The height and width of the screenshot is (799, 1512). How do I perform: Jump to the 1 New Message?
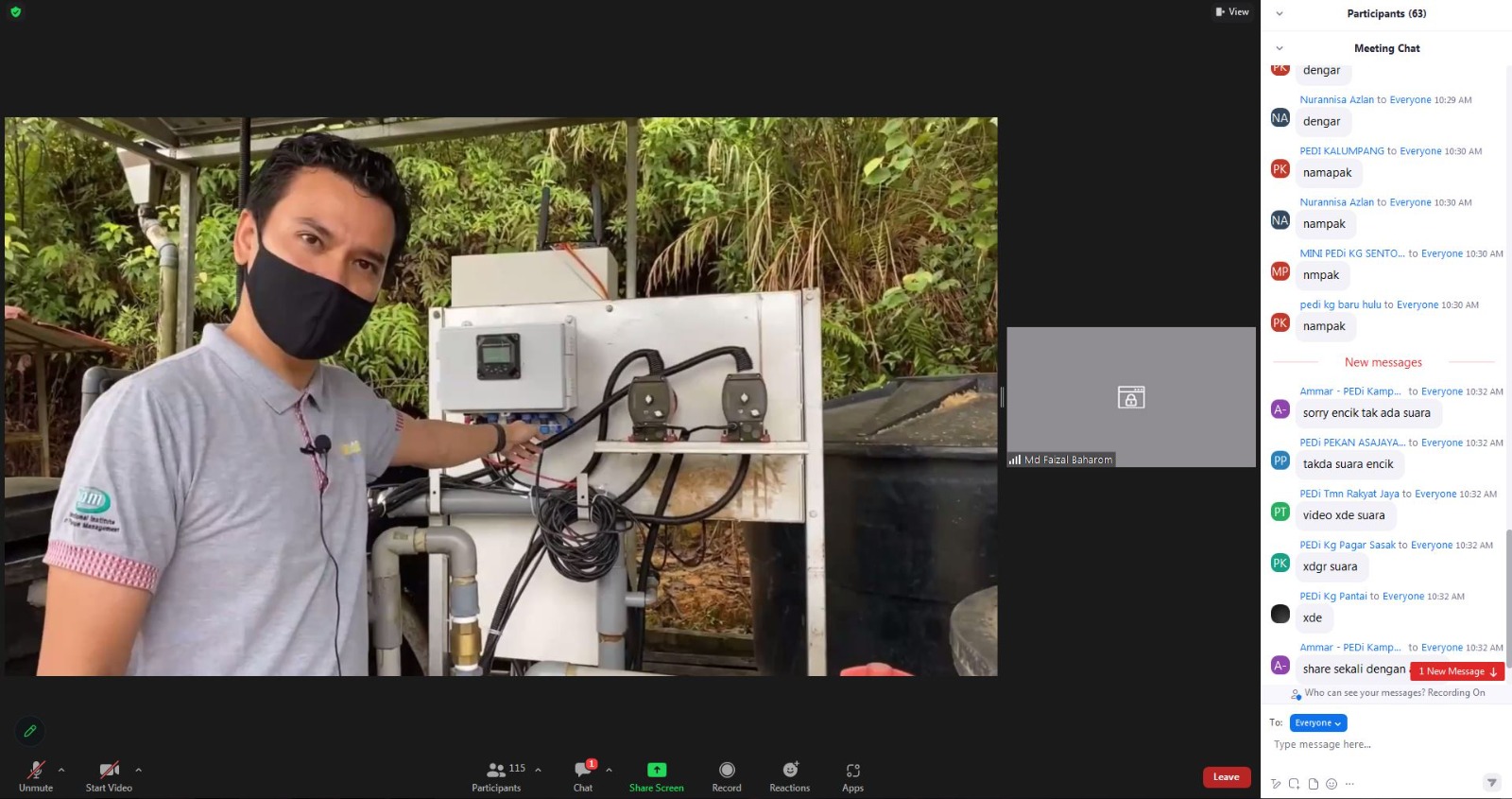coord(1456,671)
